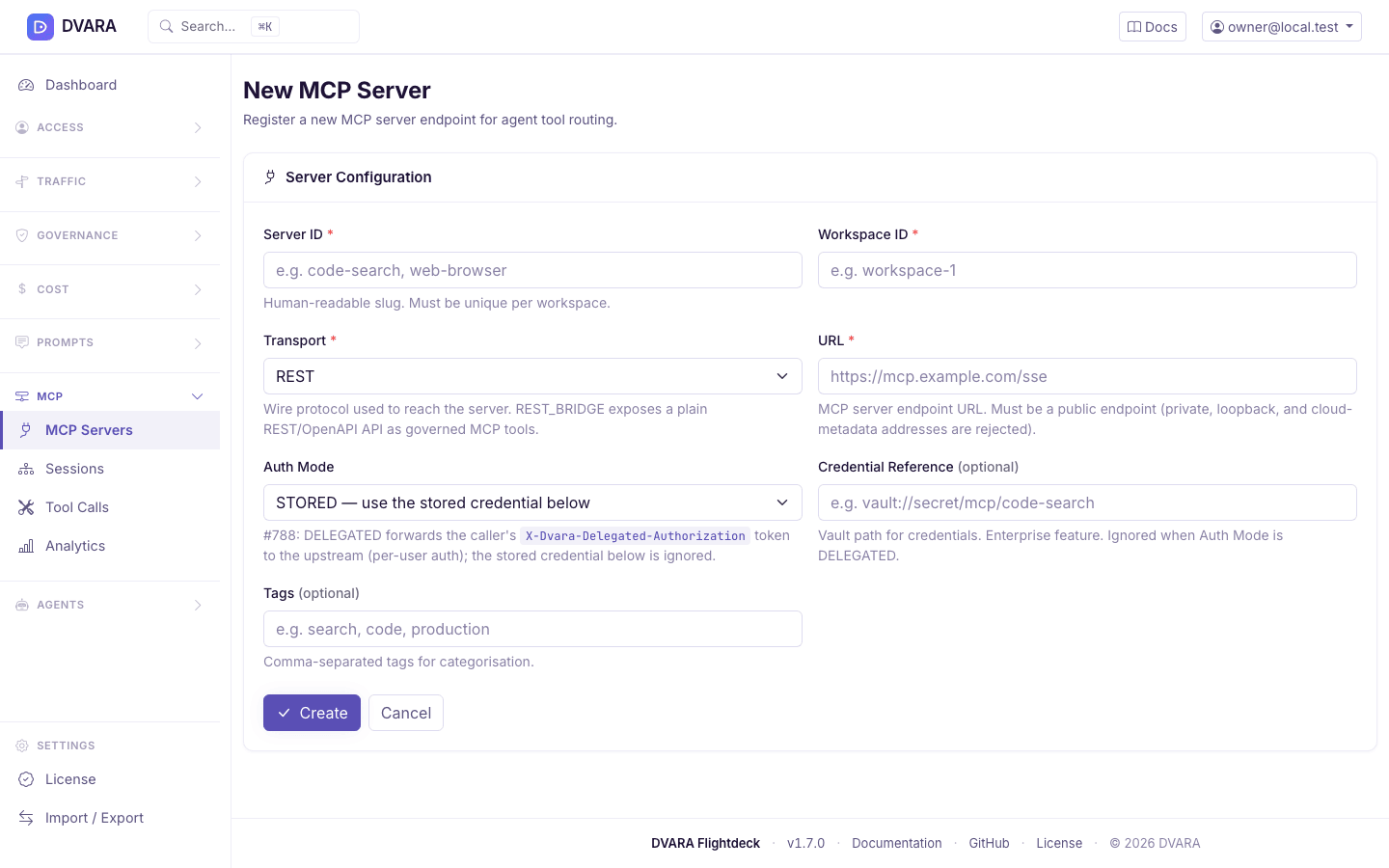Click the Server Configuration plug icon
This screenshot has width=1389, height=868.
(270, 176)
